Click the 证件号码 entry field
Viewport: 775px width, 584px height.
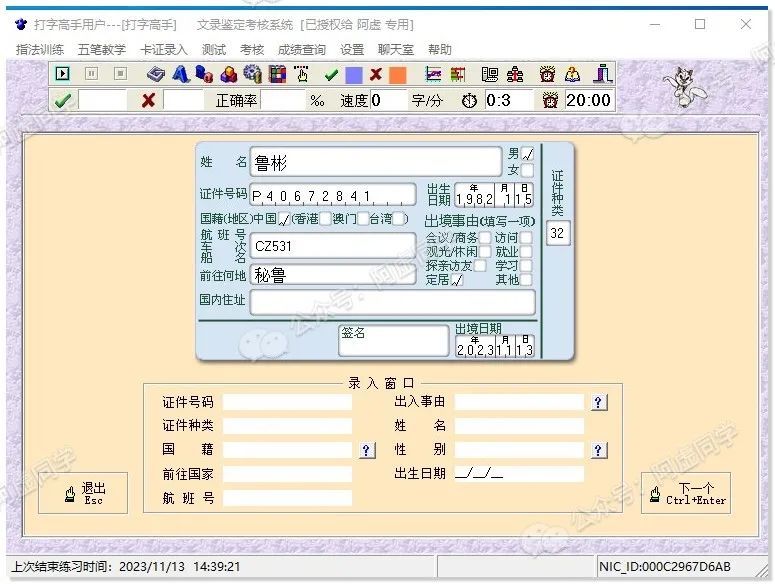point(287,402)
